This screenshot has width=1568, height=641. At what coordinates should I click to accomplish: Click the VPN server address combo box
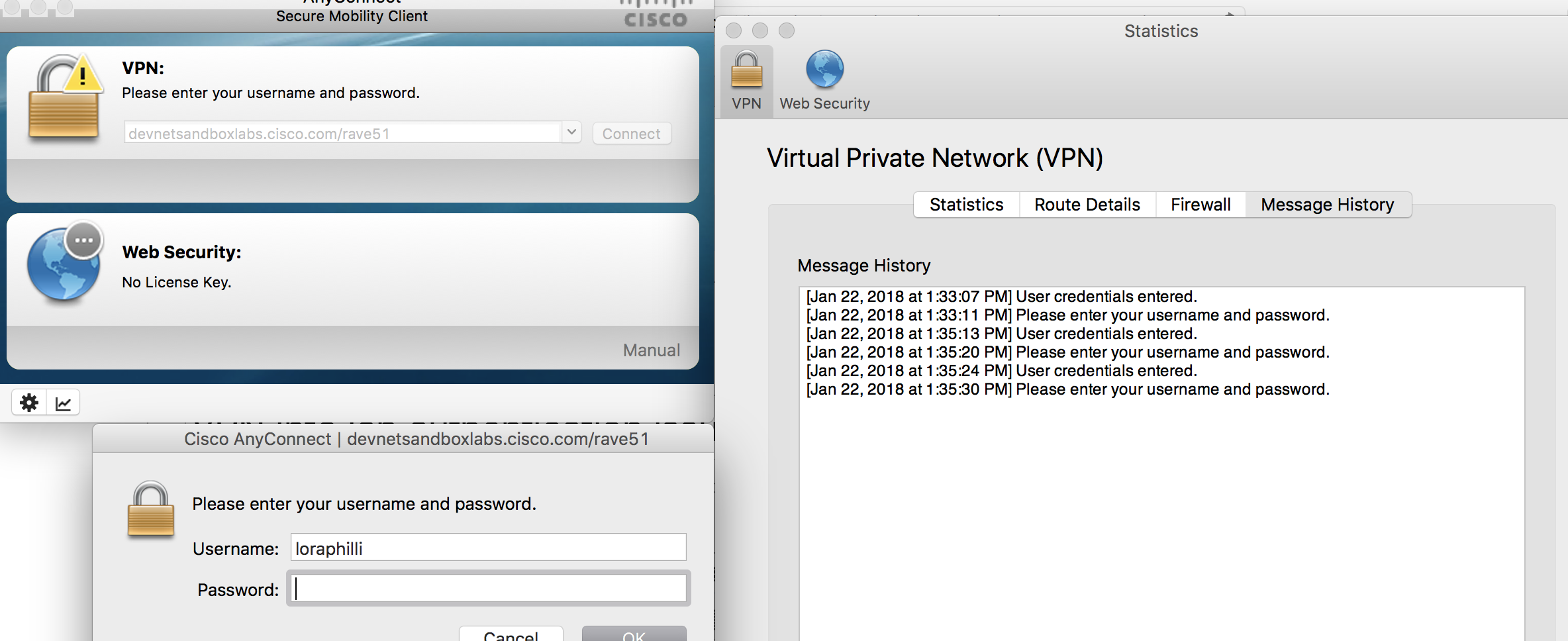pos(352,133)
